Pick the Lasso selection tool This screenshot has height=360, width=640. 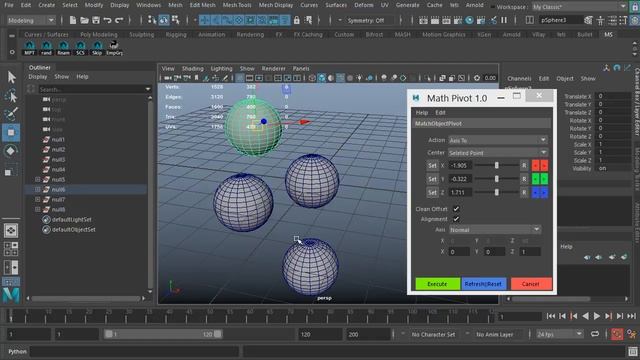pos(11,96)
